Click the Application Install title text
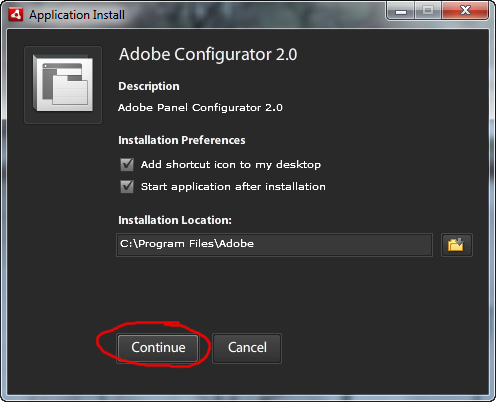Viewport: 496px width, 402px height. [77, 15]
